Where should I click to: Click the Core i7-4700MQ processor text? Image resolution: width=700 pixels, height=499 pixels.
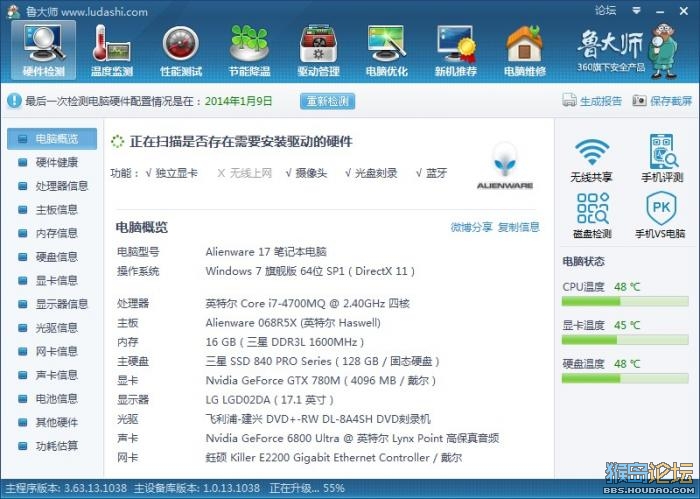(308, 304)
